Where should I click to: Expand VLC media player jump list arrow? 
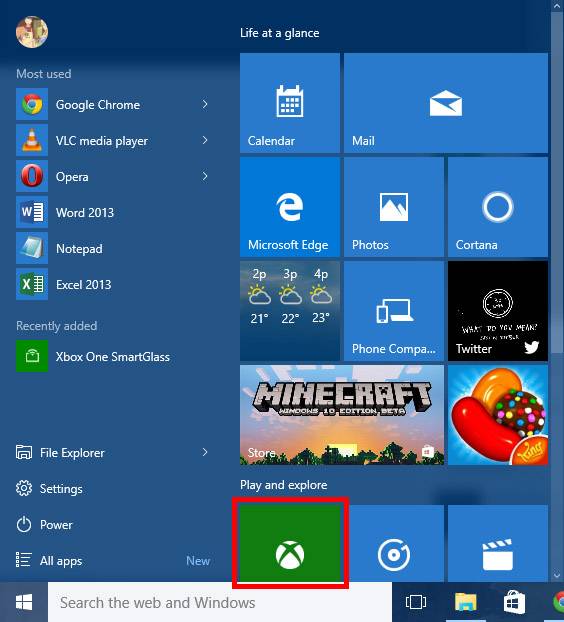[x=205, y=140]
